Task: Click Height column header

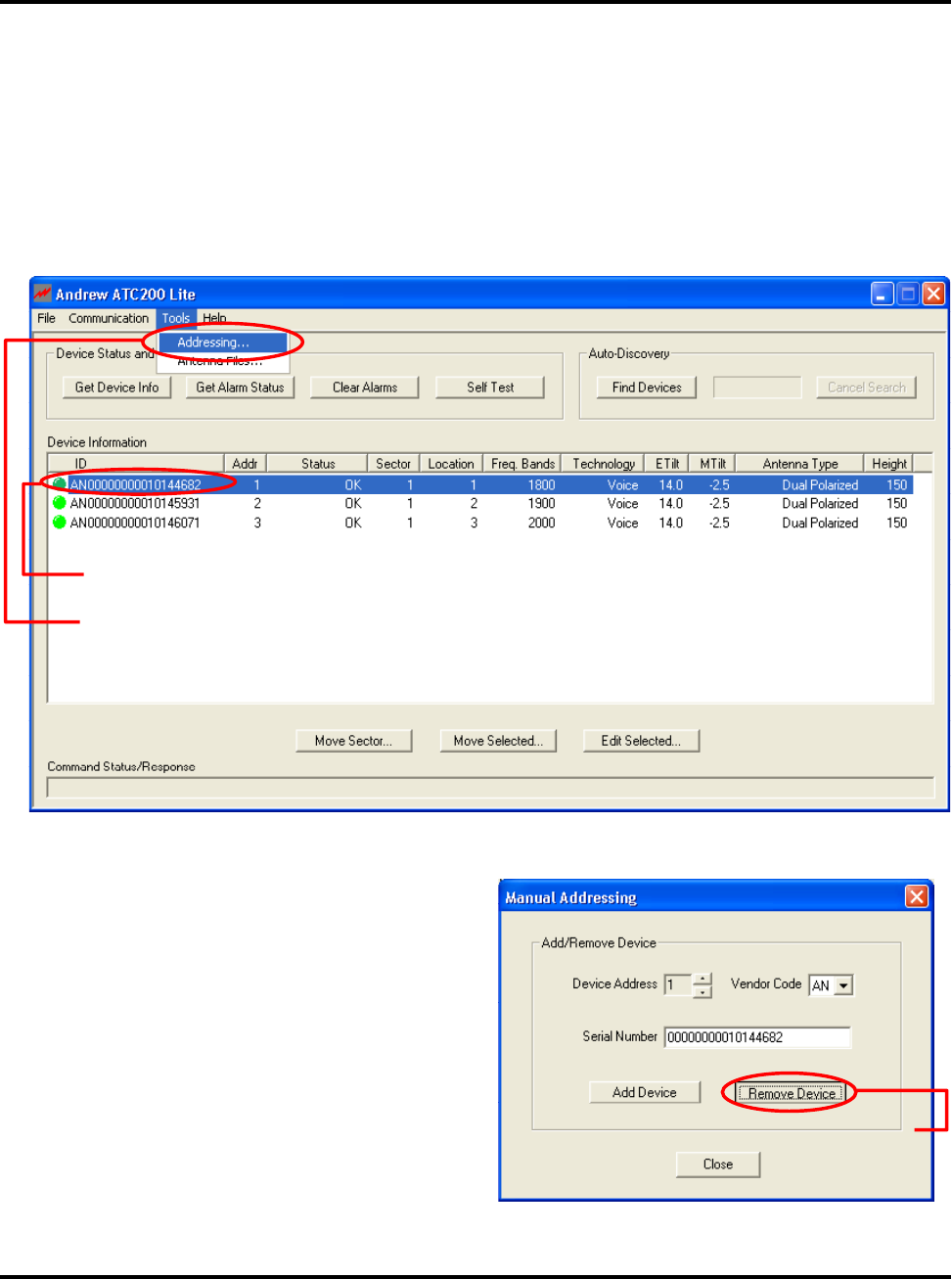Action: tap(888, 464)
